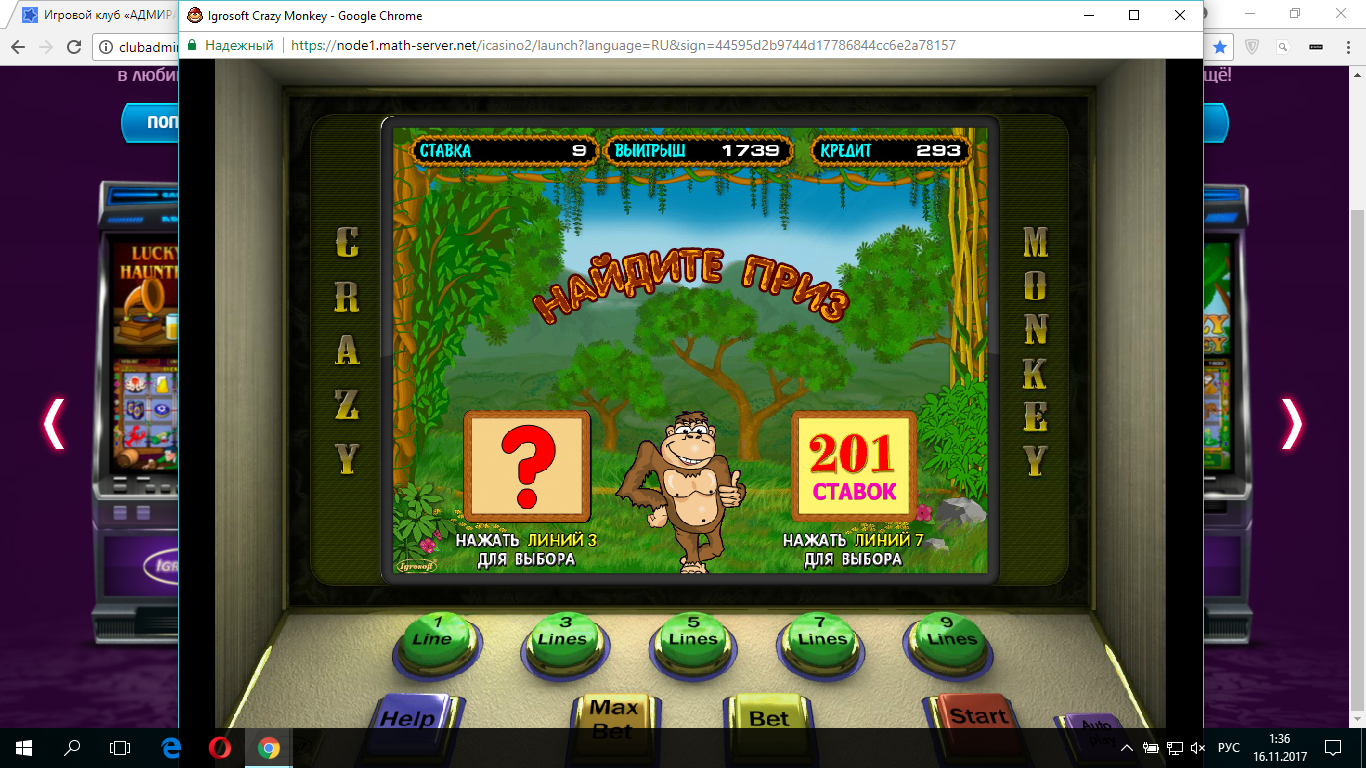
Task: Click the ВЫИГРЫШ 1739 win display
Action: coord(699,151)
